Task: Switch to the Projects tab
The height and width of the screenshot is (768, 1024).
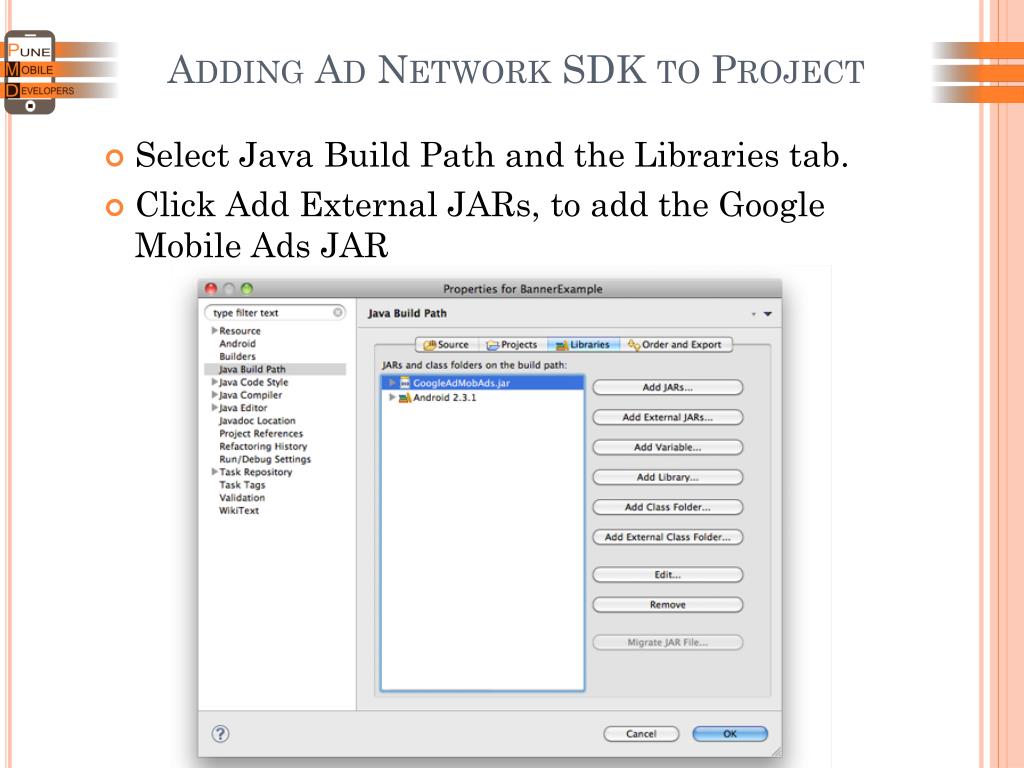Action: coord(512,344)
